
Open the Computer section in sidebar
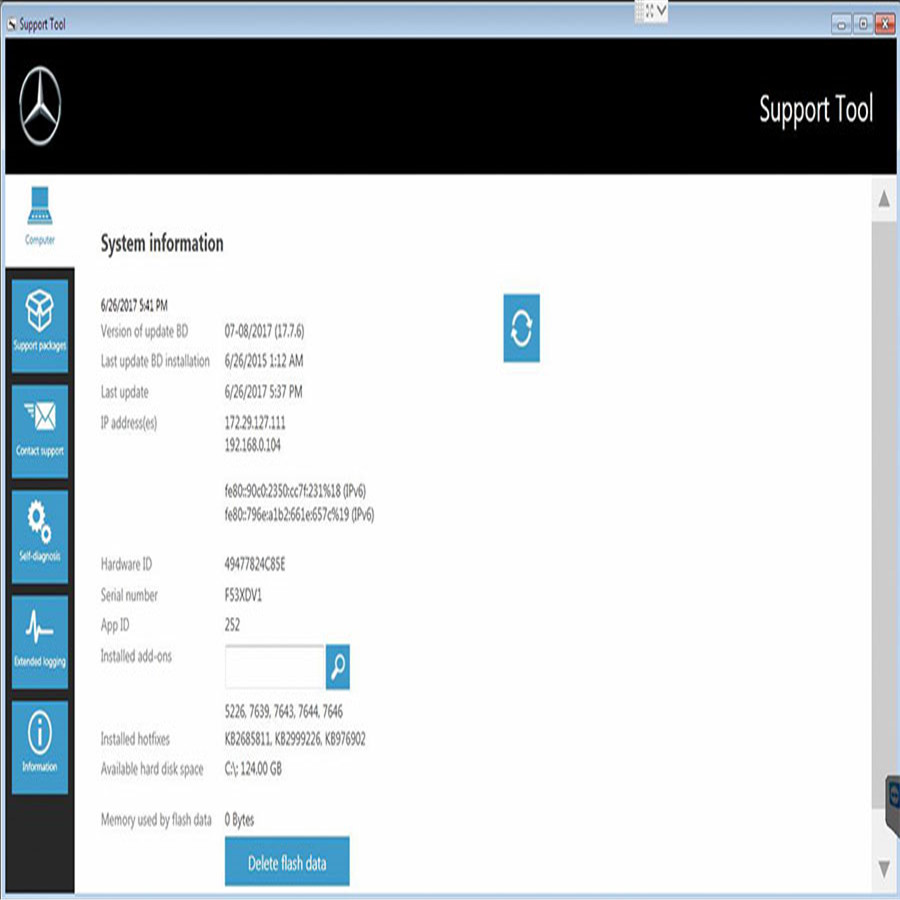click(x=40, y=215)
